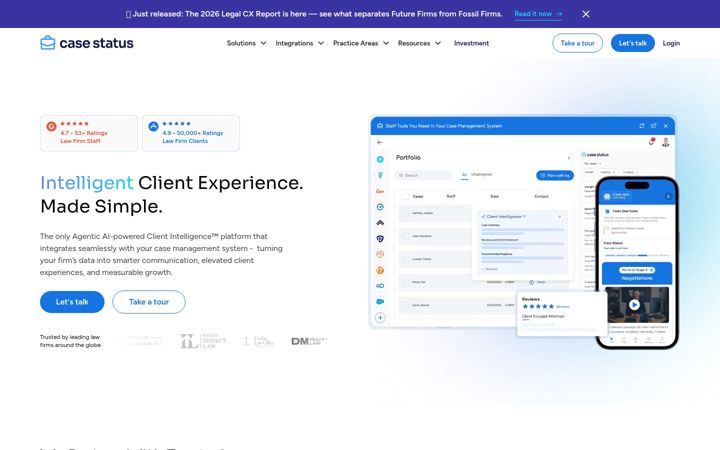Click the teal circle icon in mockup sidebar
The image size is (720, 450).
(380, 159)
